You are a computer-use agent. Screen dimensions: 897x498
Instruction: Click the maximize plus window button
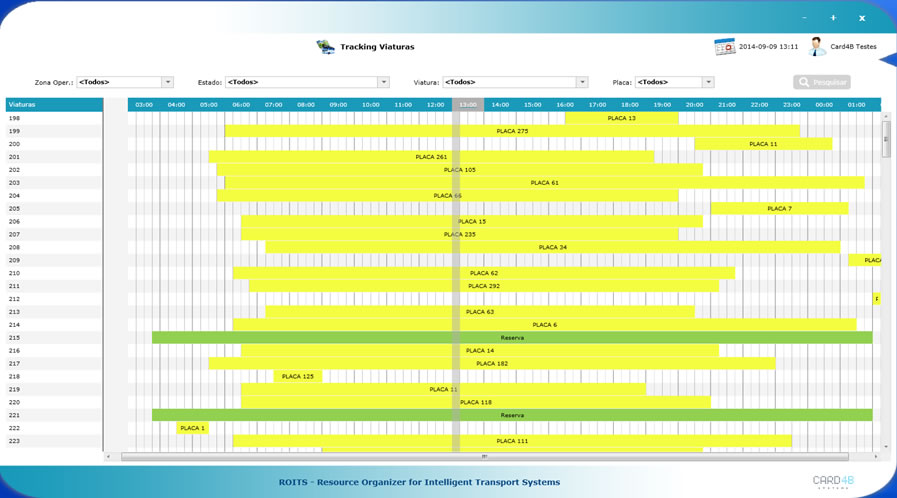pyautogui.click(x=833, y=18)
